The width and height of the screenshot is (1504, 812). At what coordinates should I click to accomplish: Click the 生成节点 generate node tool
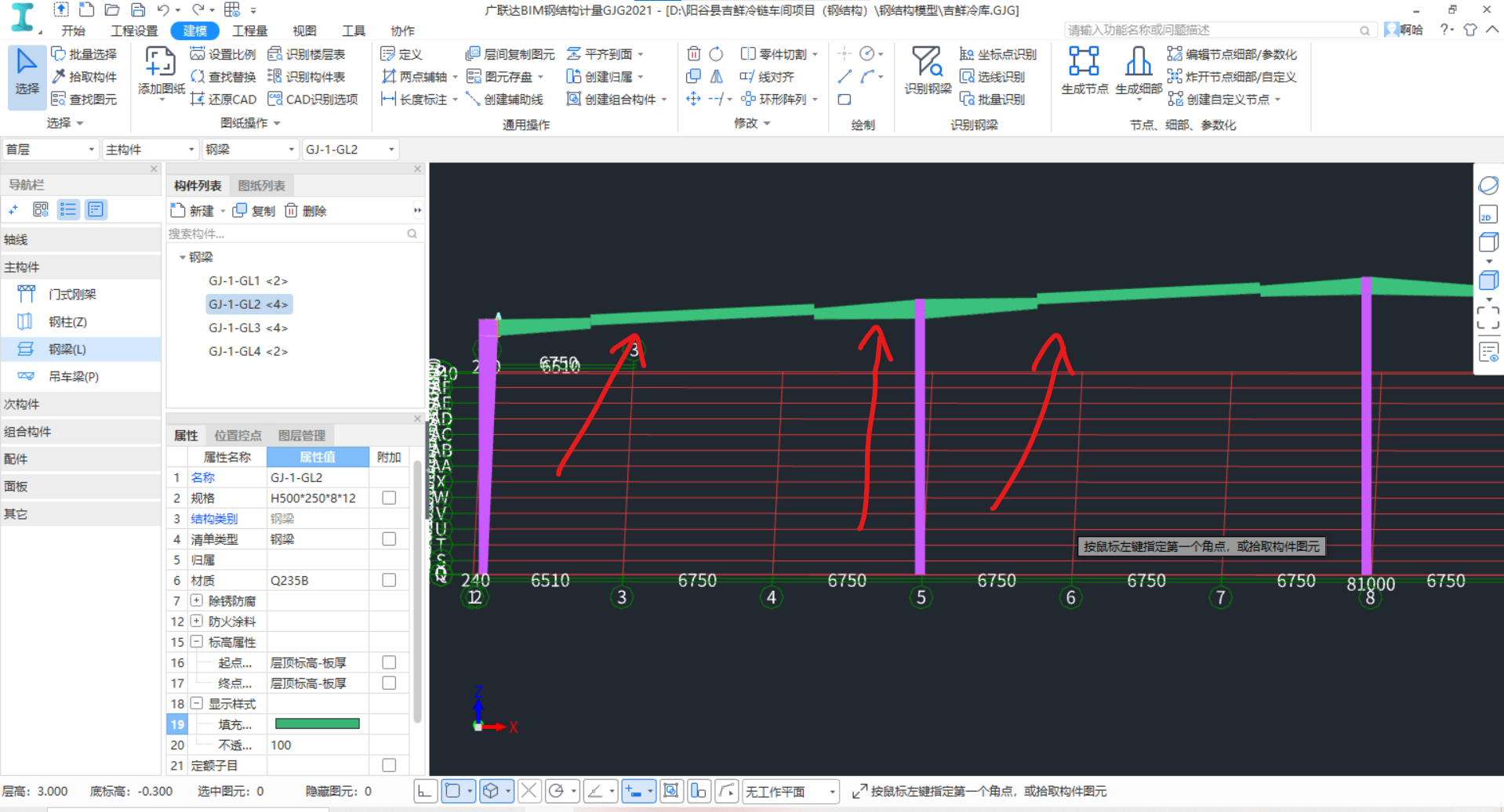tap(1084, 71)
